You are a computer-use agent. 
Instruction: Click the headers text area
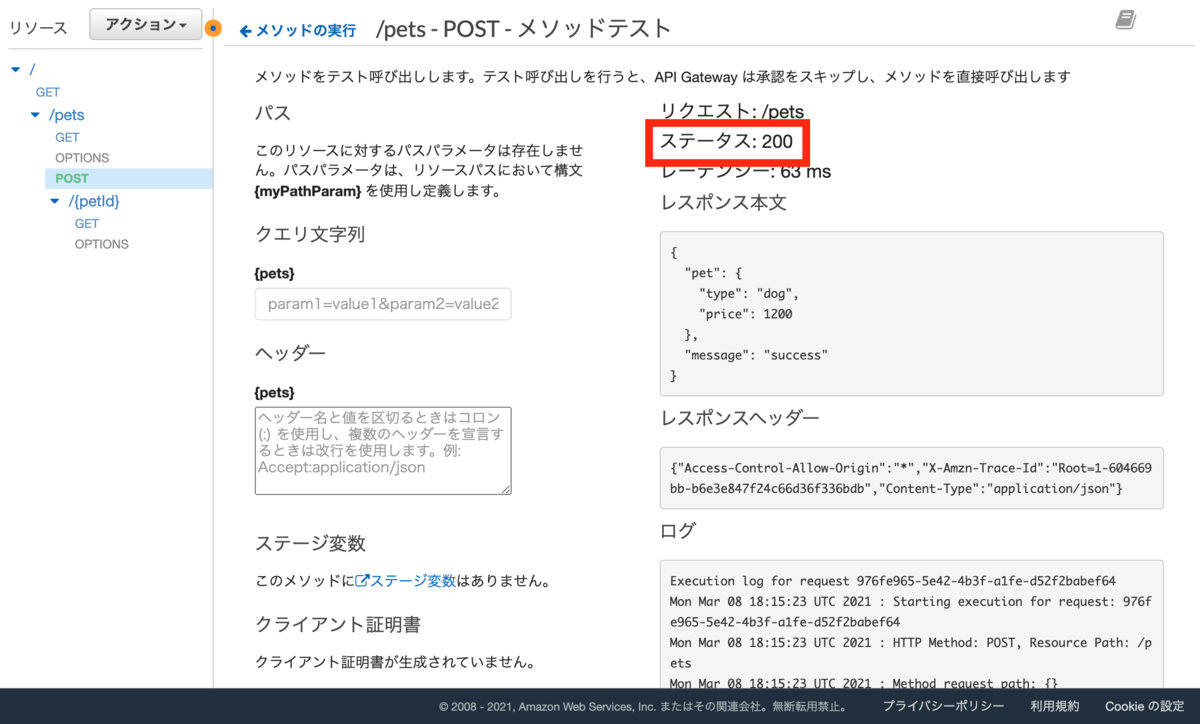point(383,450)
